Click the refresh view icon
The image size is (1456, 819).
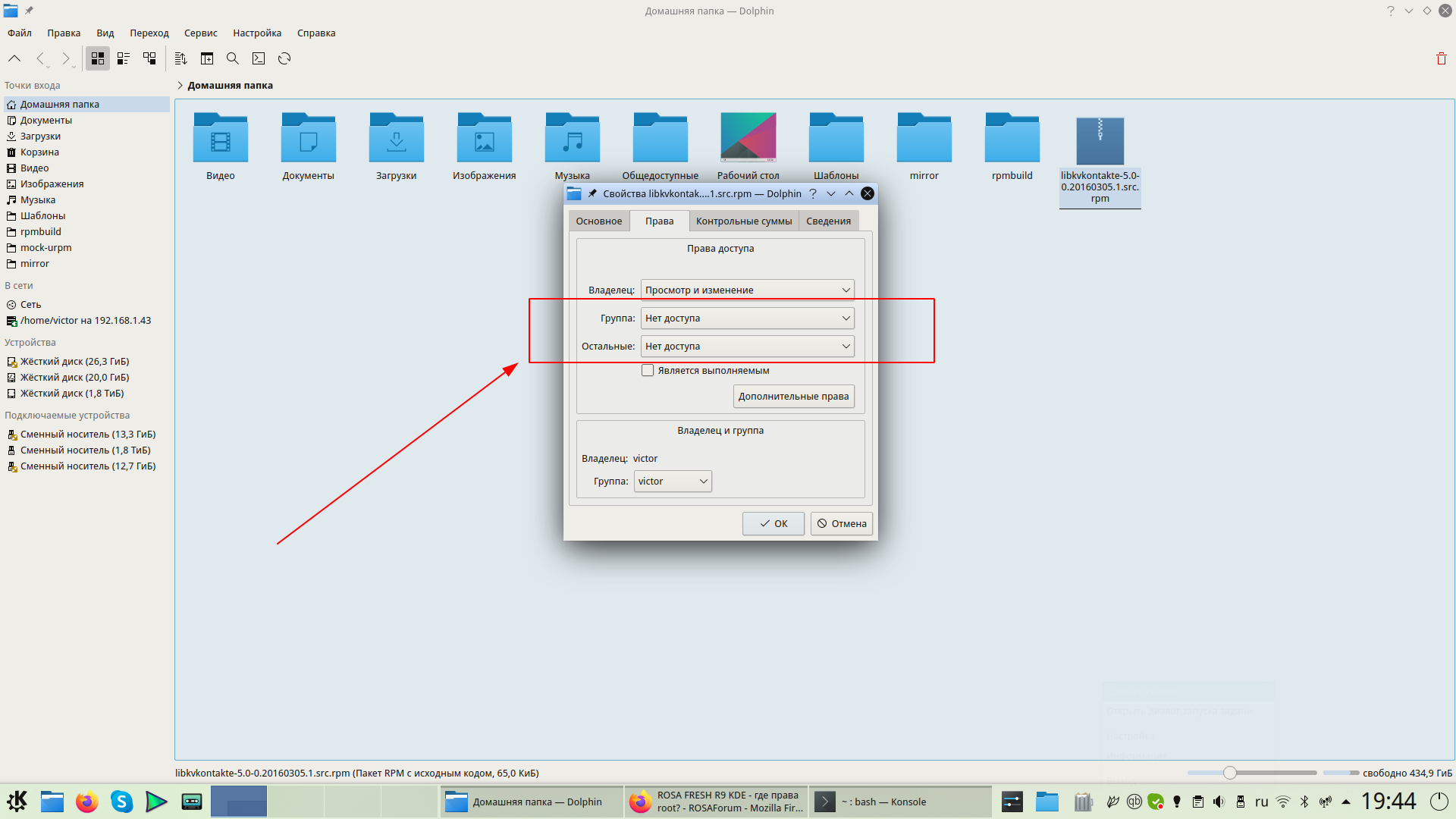(284, 58)
